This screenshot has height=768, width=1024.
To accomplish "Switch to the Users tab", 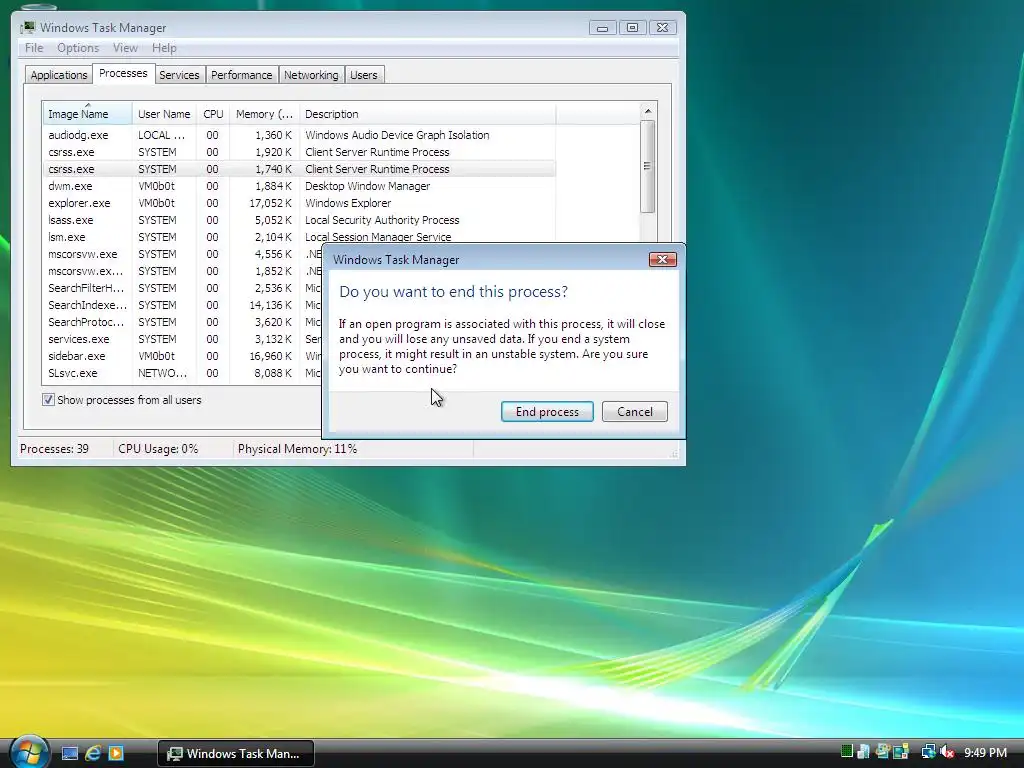I will (x=364, y=75).
